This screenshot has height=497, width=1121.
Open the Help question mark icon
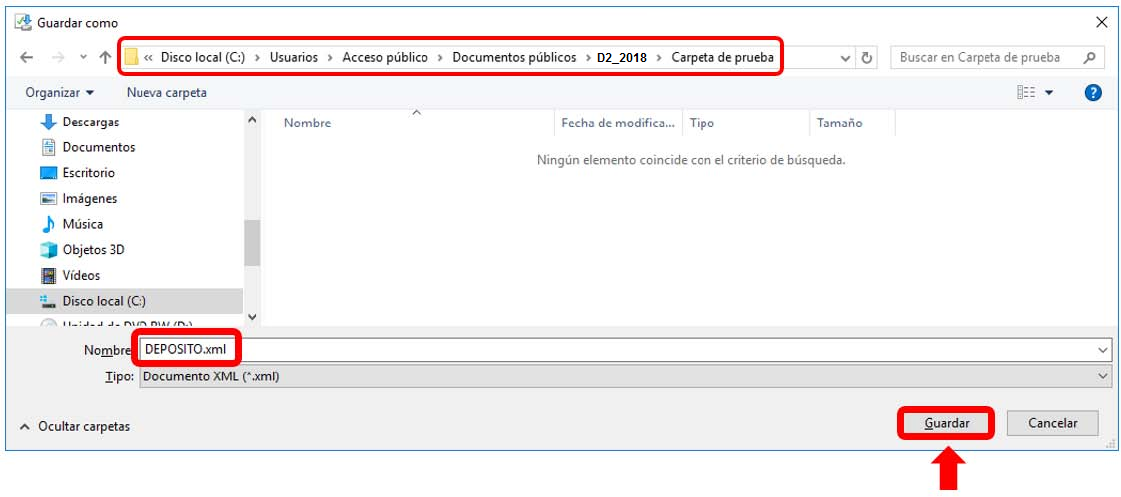coord(1093,92)
